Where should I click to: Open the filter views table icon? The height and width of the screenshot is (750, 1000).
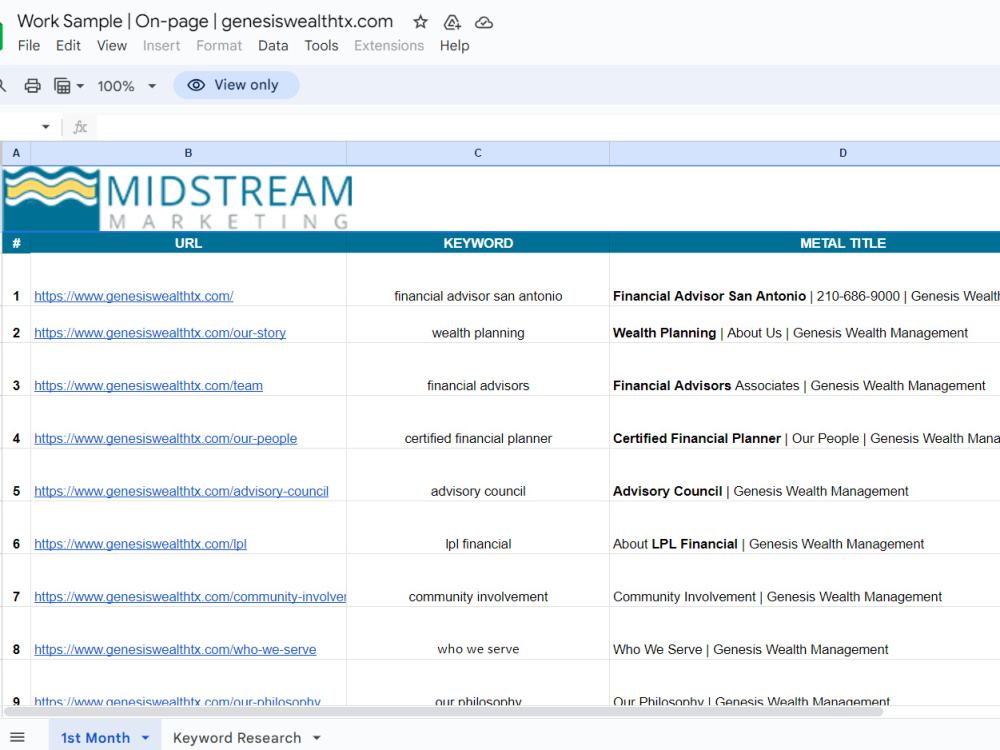(62, 85)
